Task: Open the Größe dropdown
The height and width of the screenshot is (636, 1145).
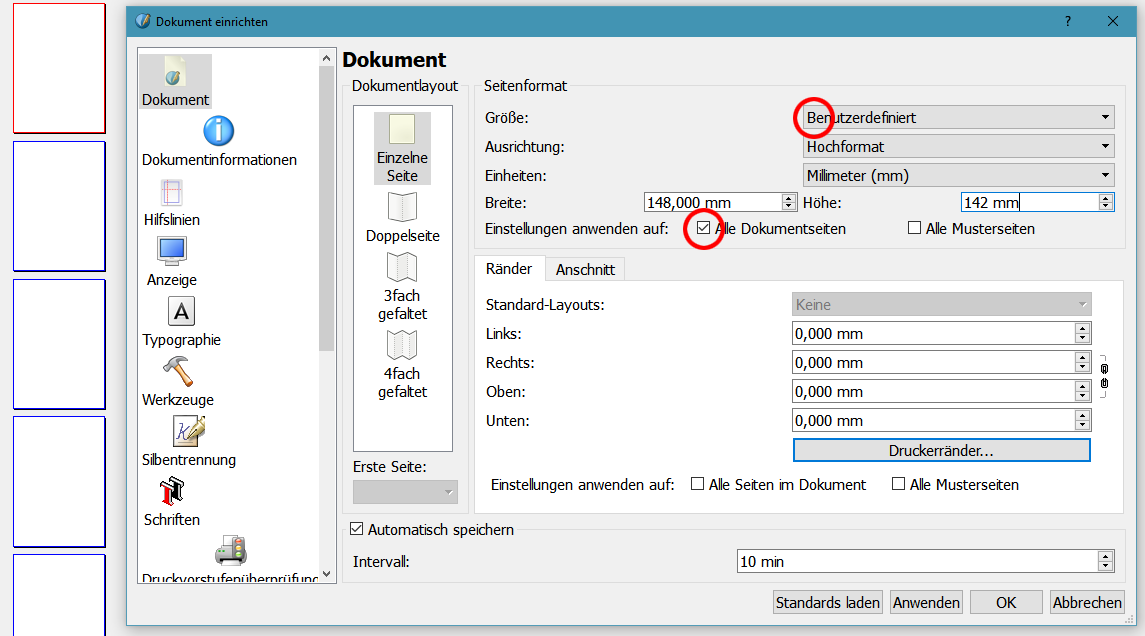Action: [958, 117]
